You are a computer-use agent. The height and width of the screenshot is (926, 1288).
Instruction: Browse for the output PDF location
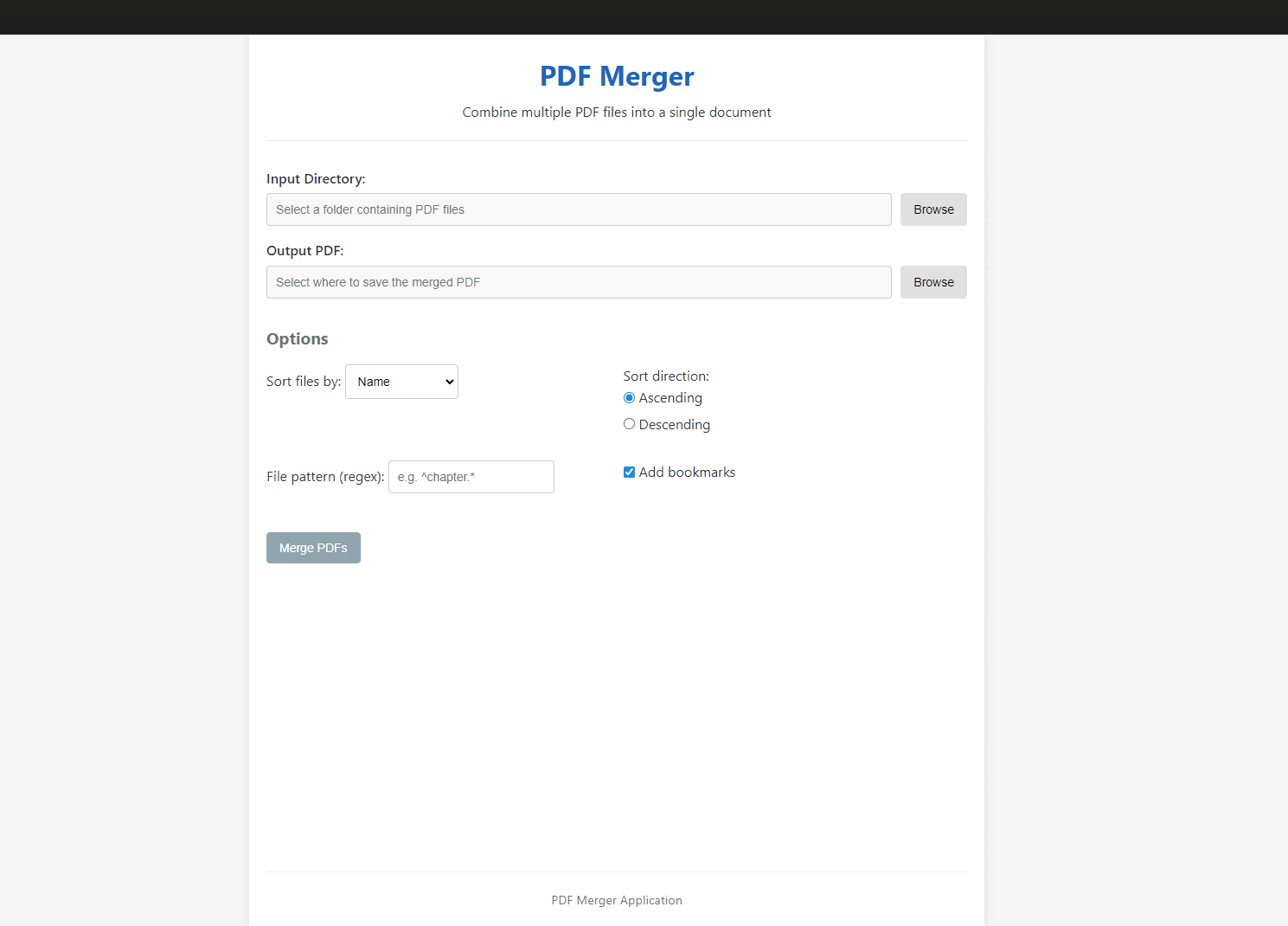coord(932,282)
